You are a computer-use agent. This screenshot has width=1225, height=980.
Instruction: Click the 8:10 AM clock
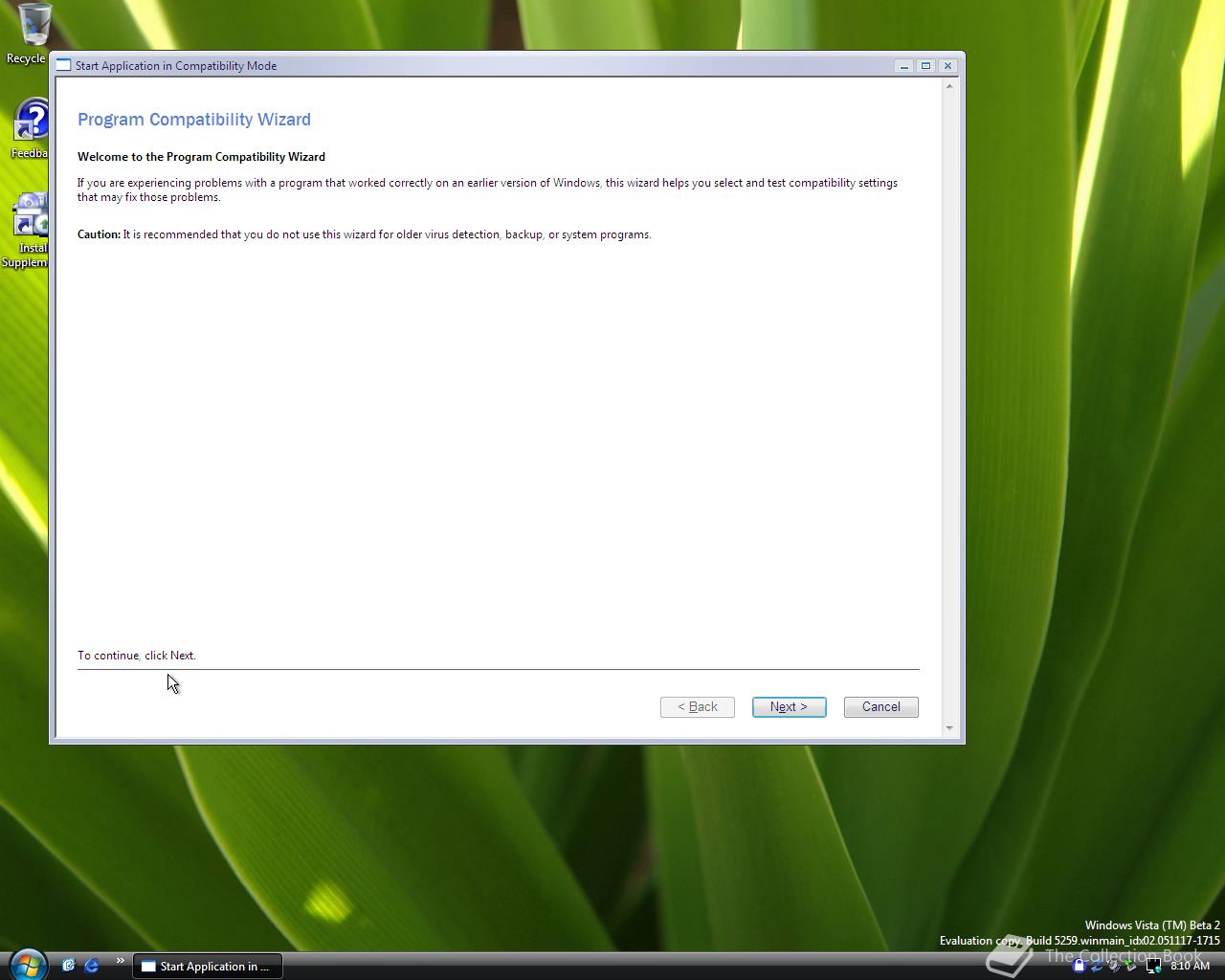[x=1190, y=966]
